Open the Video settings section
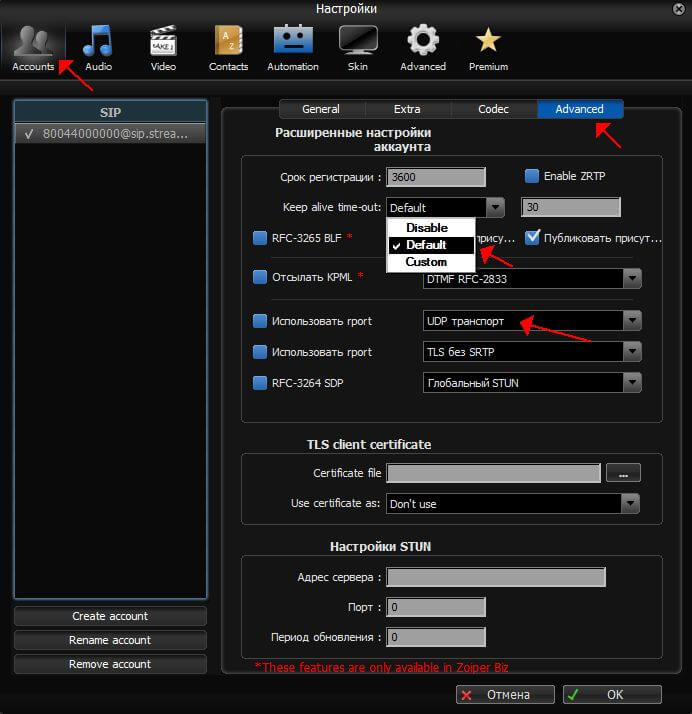The width and height of the screenshot is (692, 714). (x=163, y=48)
